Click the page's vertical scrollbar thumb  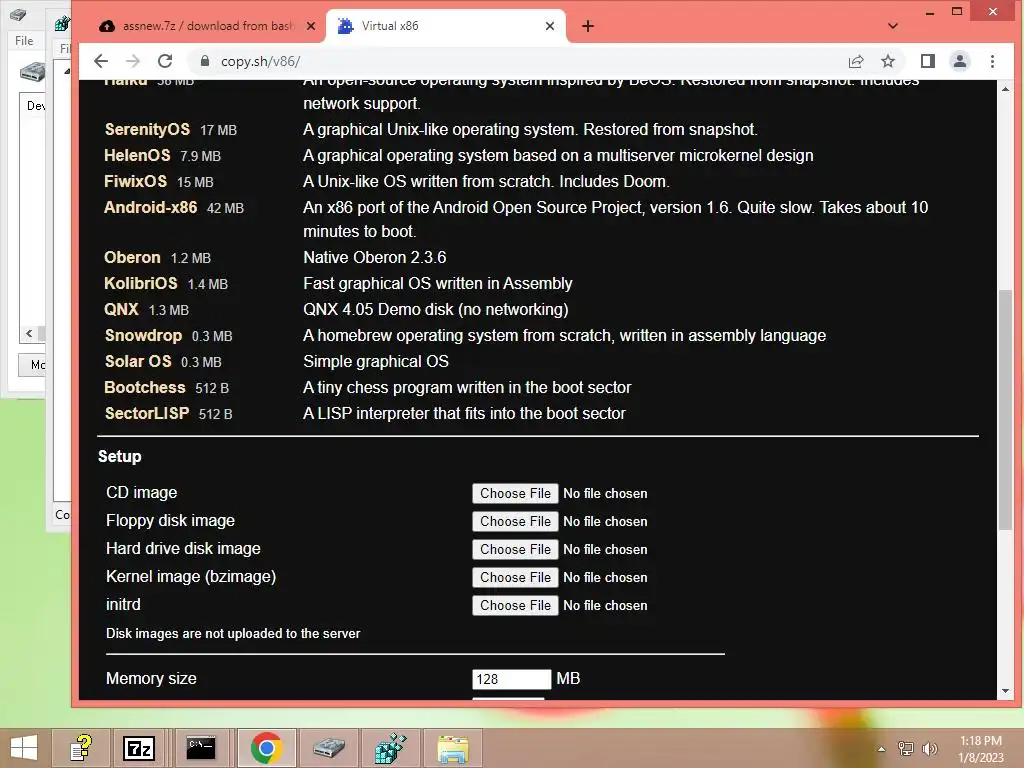(1005, 410)
